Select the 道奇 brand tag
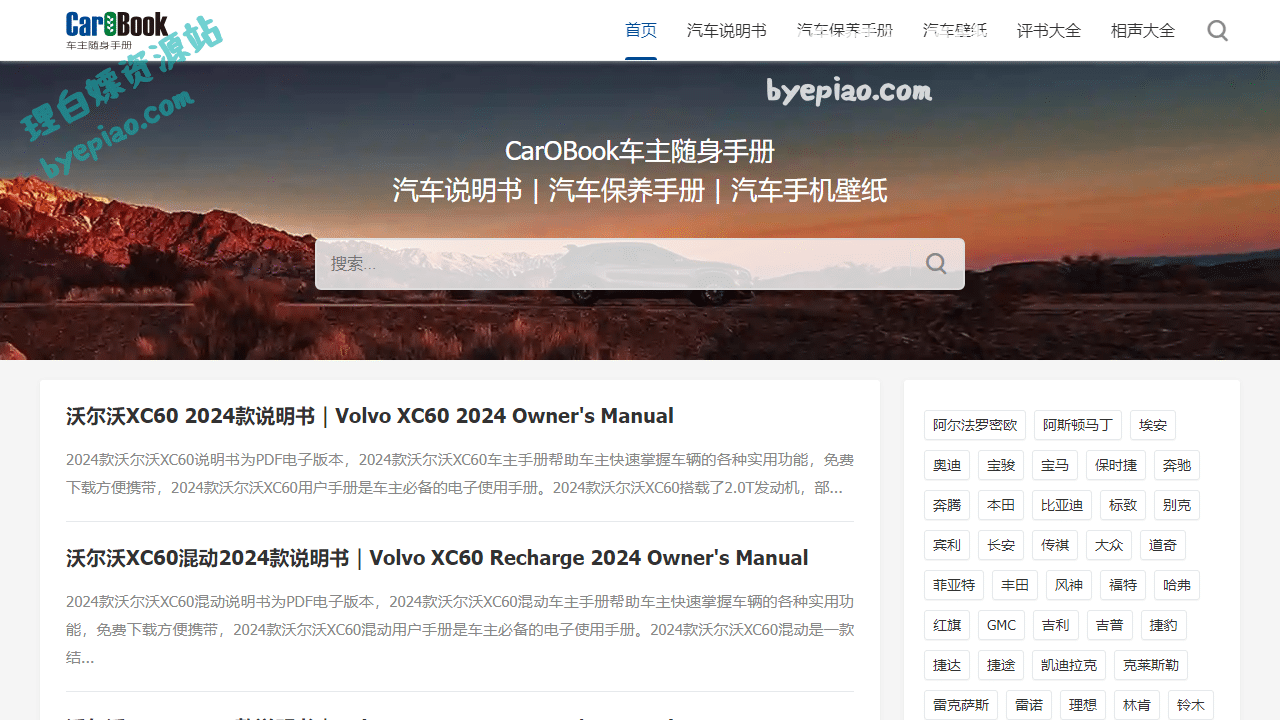1280x720 pixels. coord(1163,545)
